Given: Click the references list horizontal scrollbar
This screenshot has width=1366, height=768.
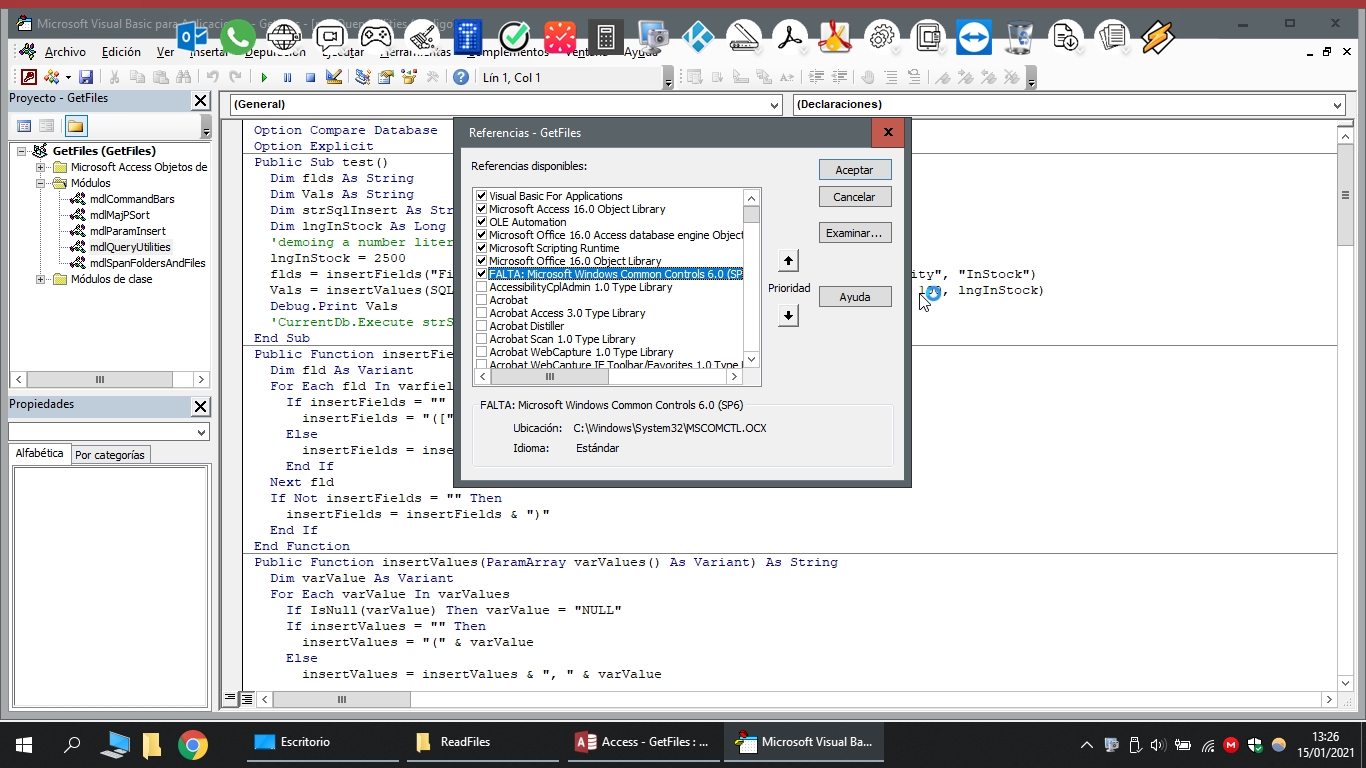Looking at the screenshot, I should click(x=608, y=377).
